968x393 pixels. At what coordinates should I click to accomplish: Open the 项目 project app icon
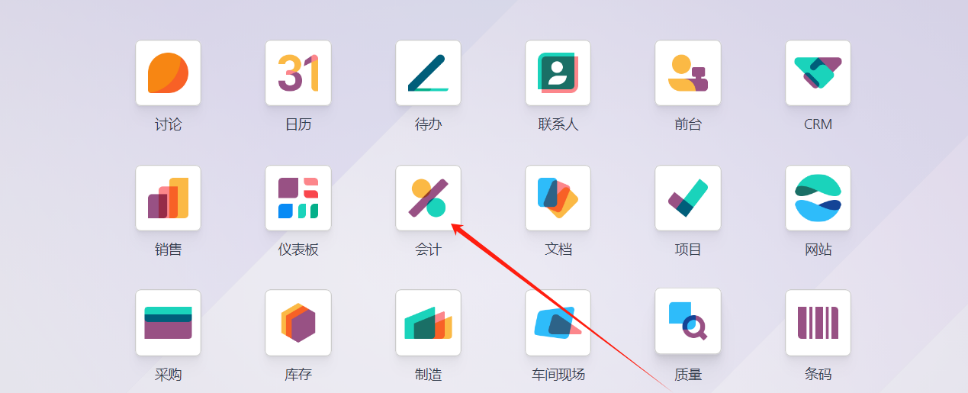[x=688, y=198]
